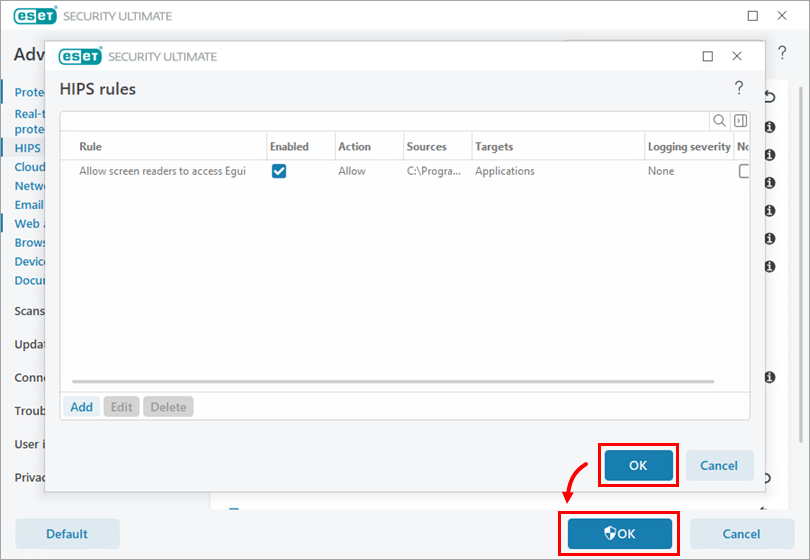Click the ESET logo in main window title

35,16
